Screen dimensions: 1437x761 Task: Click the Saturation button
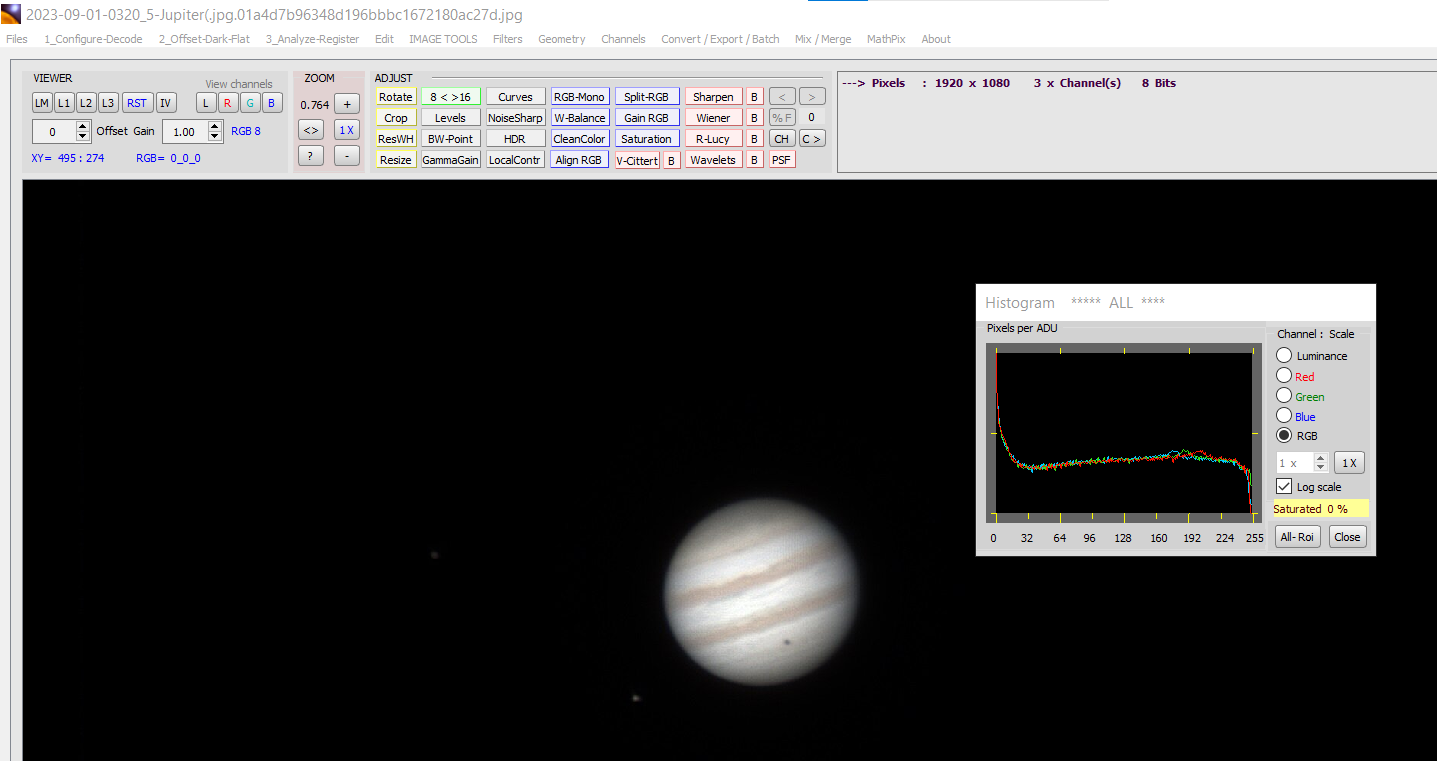[x=646, y=139]
